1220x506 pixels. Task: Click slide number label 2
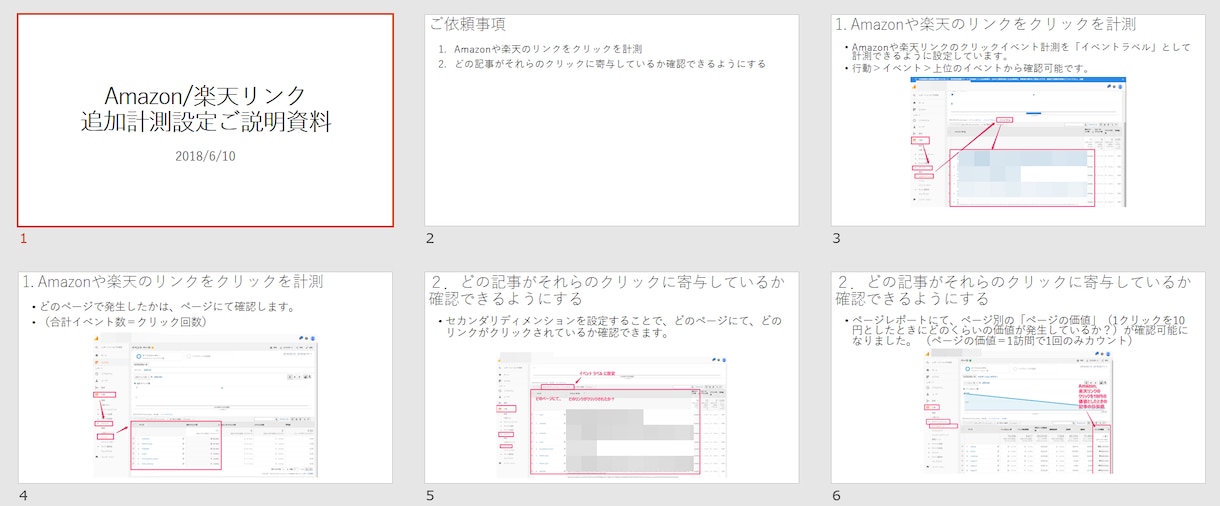click(430, 238)
